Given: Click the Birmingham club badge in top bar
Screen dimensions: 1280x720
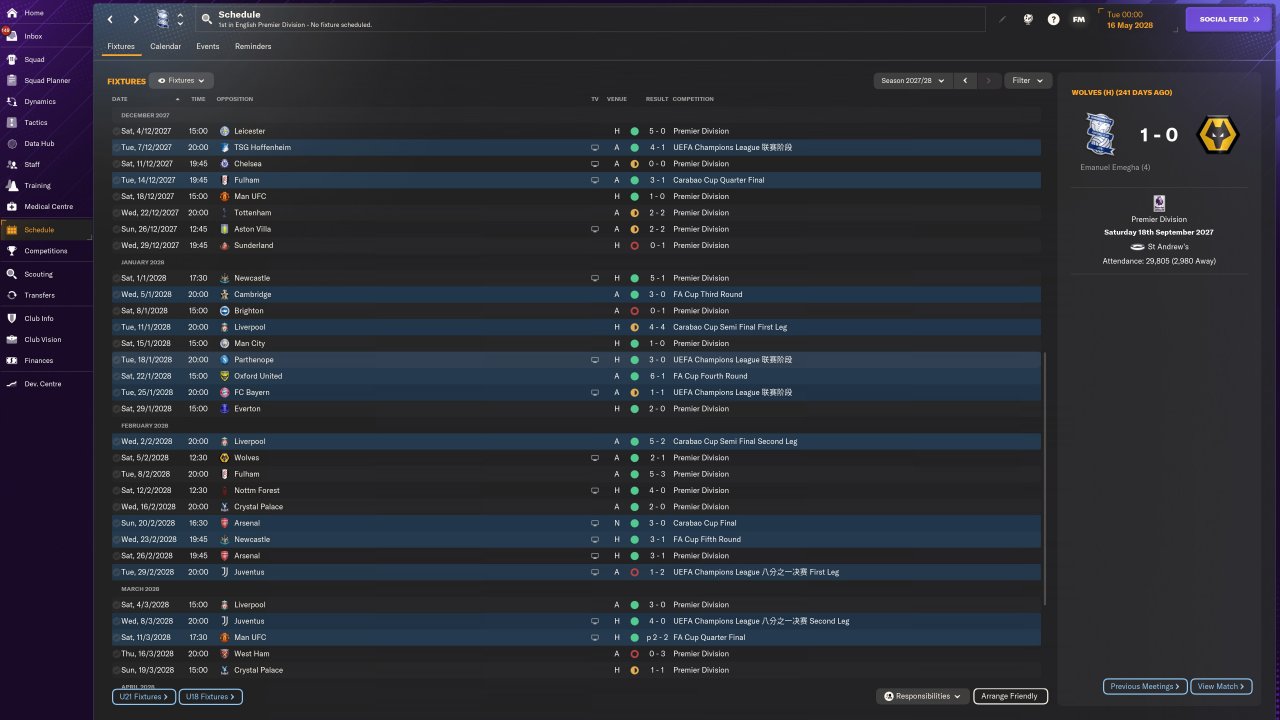Looking at the screenshot, I should [162, 19].
